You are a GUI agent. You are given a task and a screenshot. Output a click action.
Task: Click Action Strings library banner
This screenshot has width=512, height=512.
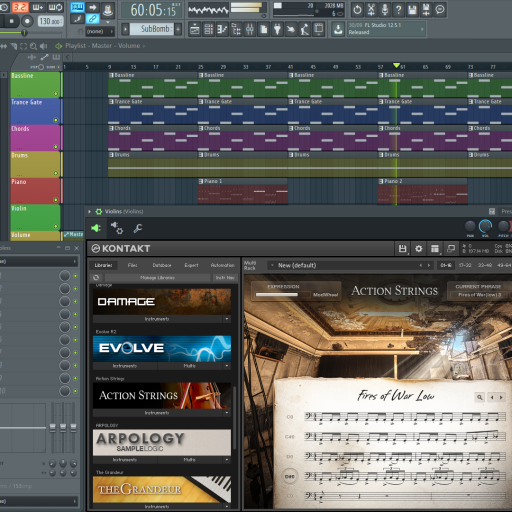click(x=162, y=395)
